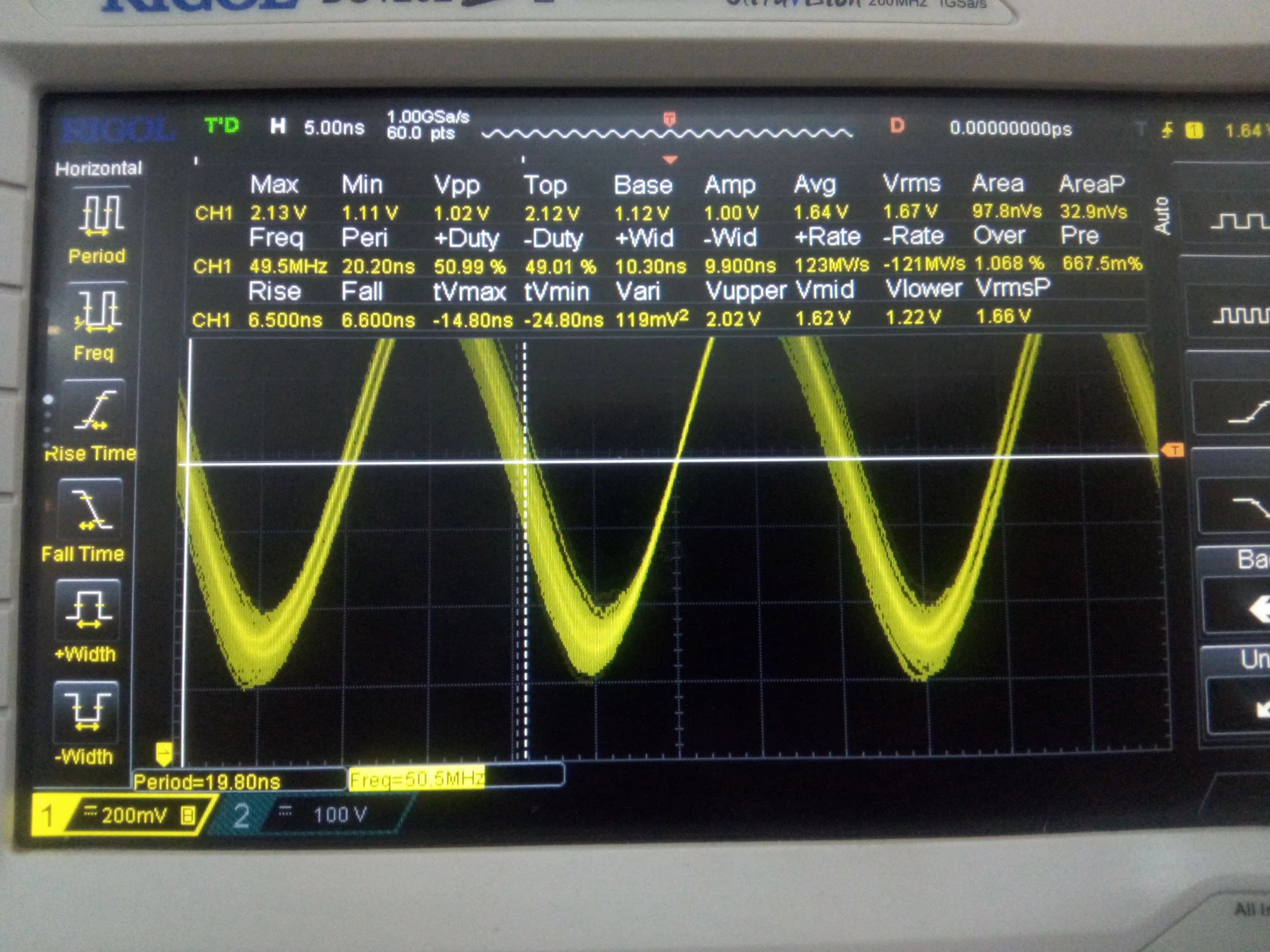Click the Vupper value 2.02 V
1270x952 pixels.
tap(733, 318)
